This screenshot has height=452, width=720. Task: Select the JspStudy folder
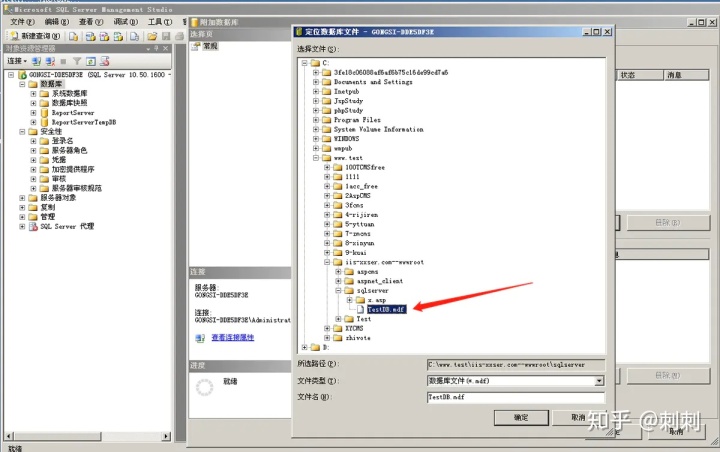tap(348, 101)
